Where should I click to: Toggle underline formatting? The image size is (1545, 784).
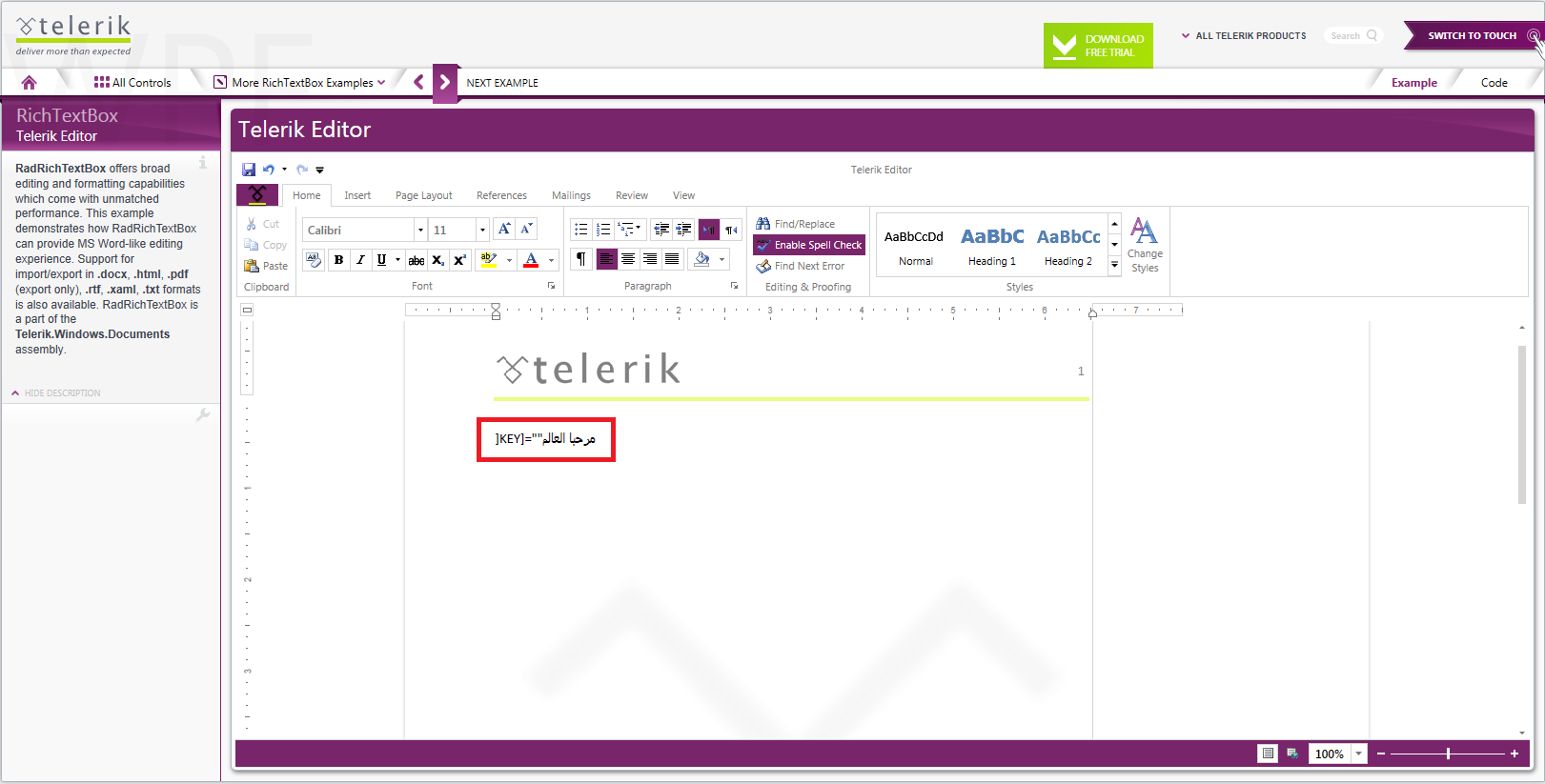coord(381,260)
